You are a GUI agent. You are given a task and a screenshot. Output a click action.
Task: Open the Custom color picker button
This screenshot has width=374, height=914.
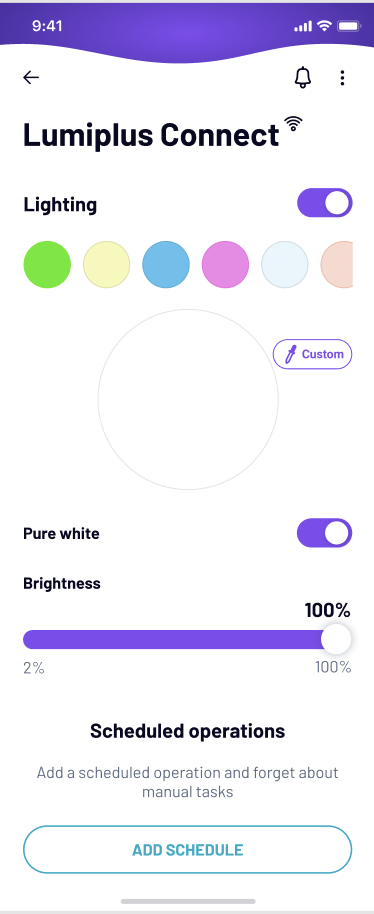313,354
